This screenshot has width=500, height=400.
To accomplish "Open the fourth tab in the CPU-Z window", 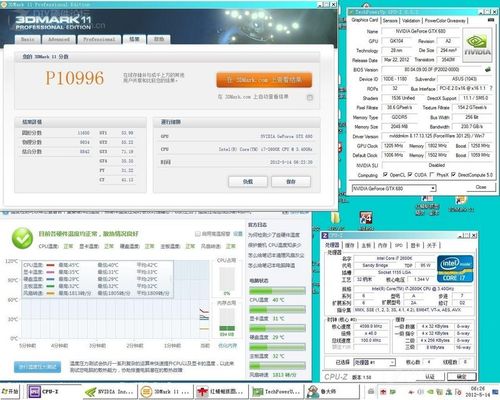I will 382,245.
